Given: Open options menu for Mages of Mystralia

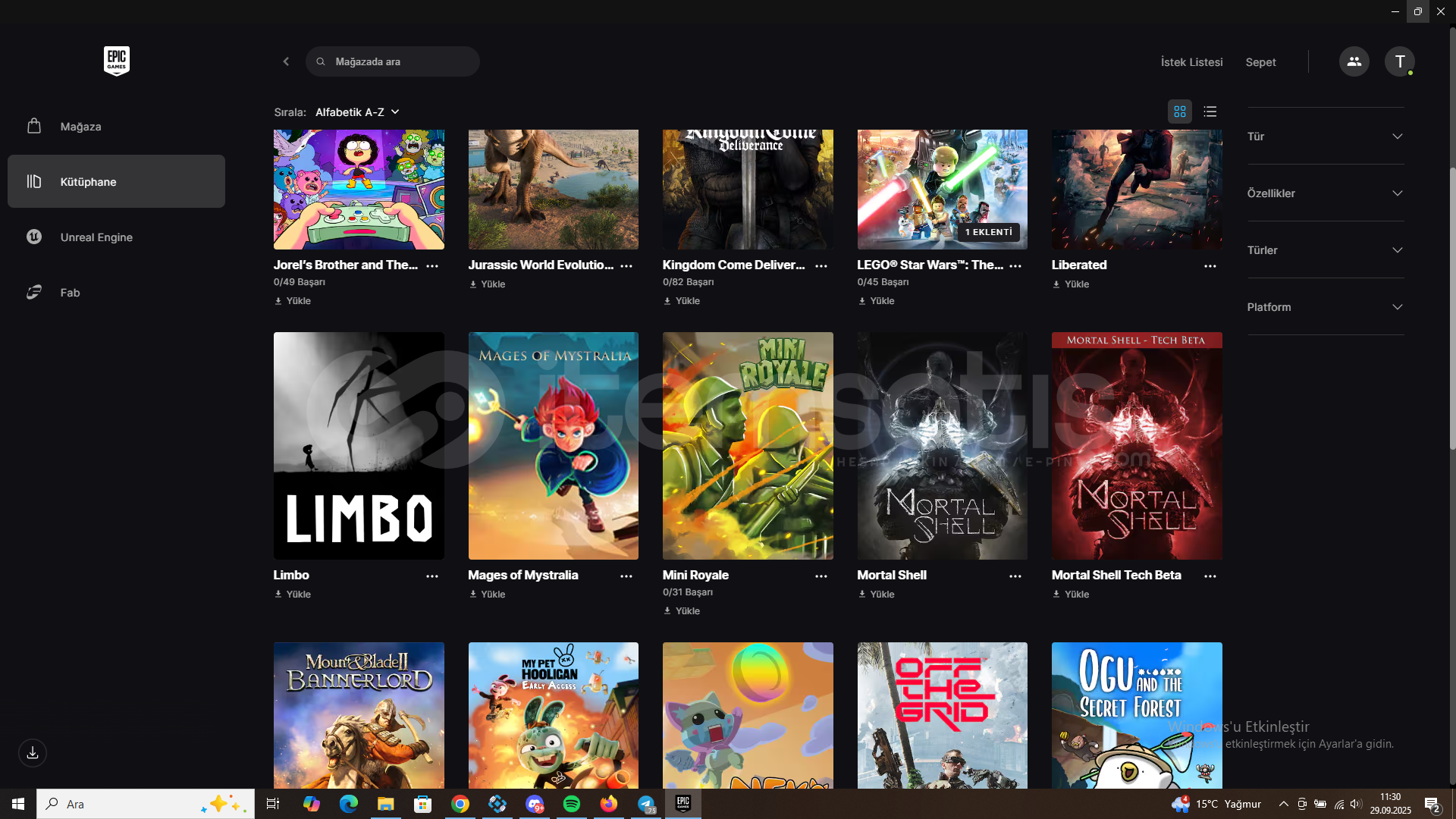Looking at the screenshot, I should pos(626,576).
